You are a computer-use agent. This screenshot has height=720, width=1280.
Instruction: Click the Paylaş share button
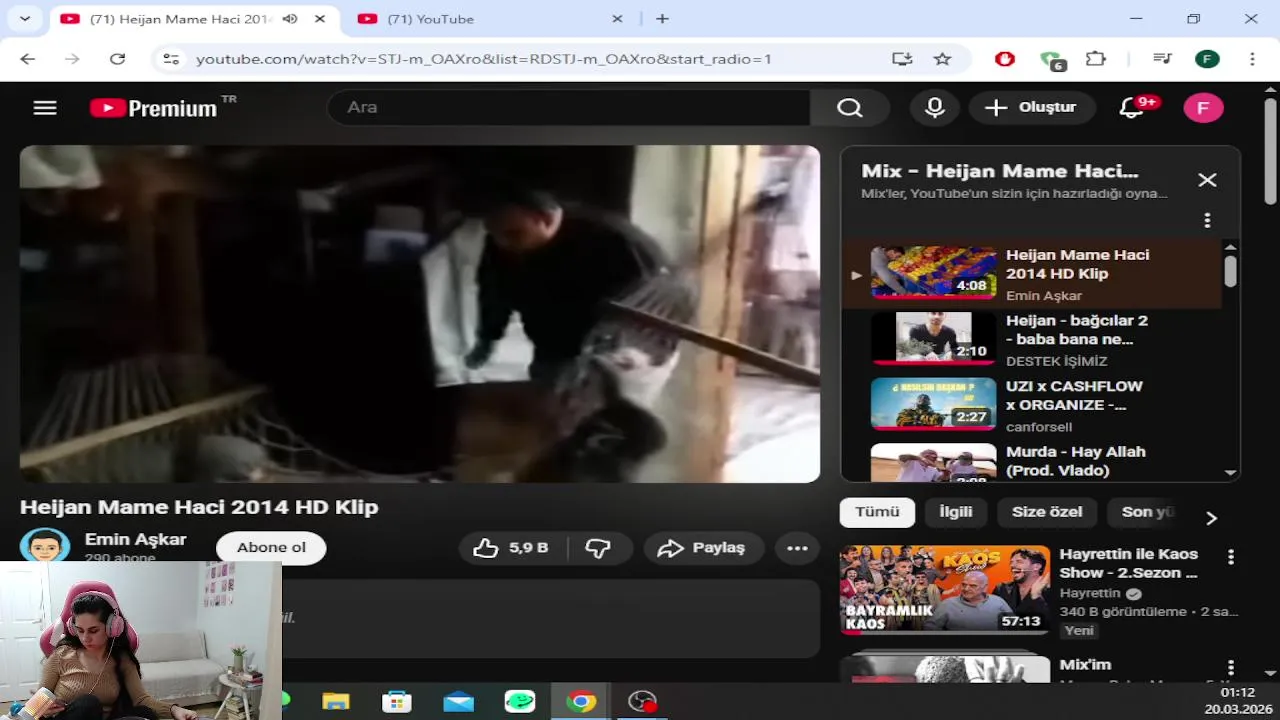(702, 548)
